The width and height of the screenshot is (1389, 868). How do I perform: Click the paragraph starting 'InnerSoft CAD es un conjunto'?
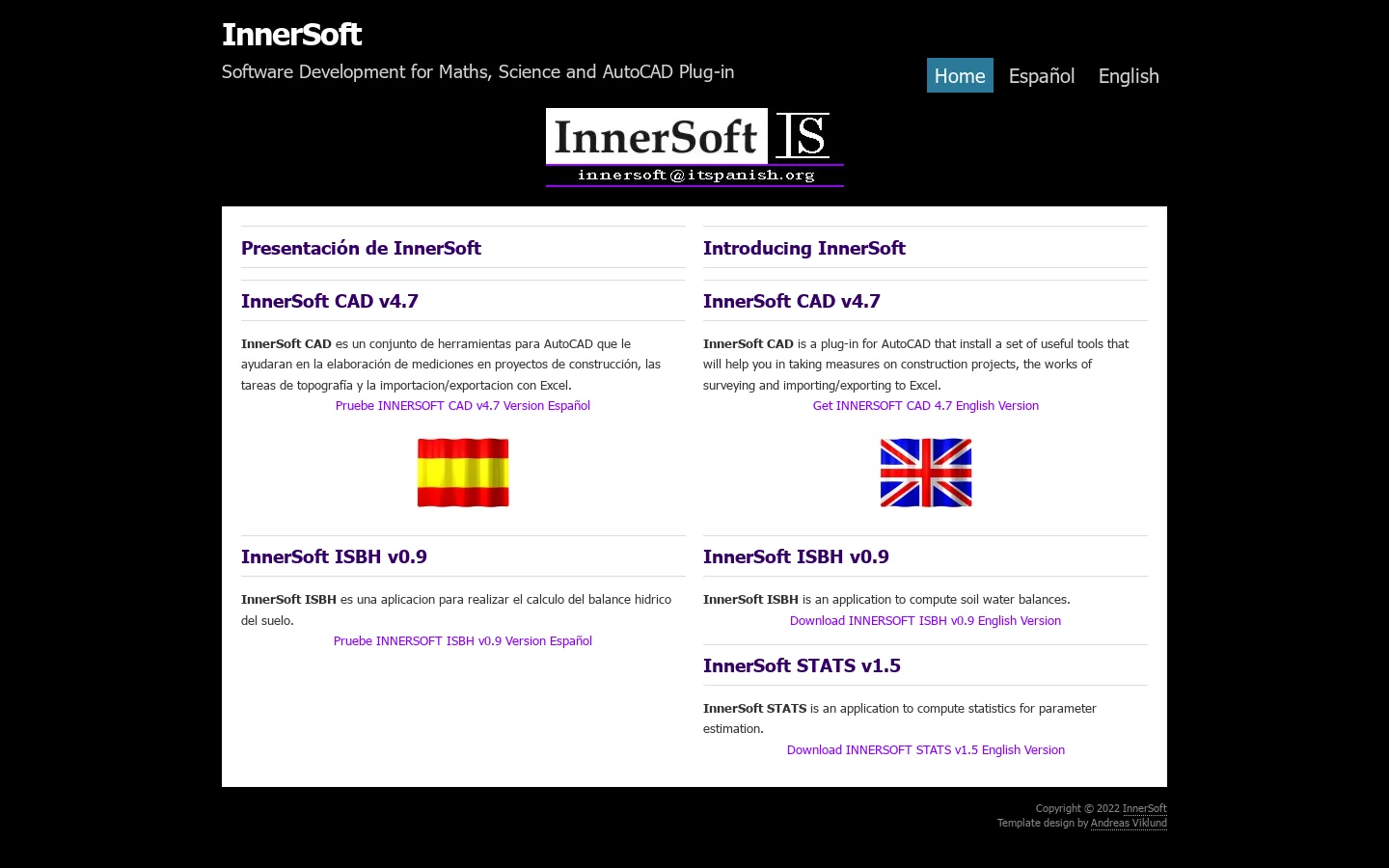click(451, 365)
